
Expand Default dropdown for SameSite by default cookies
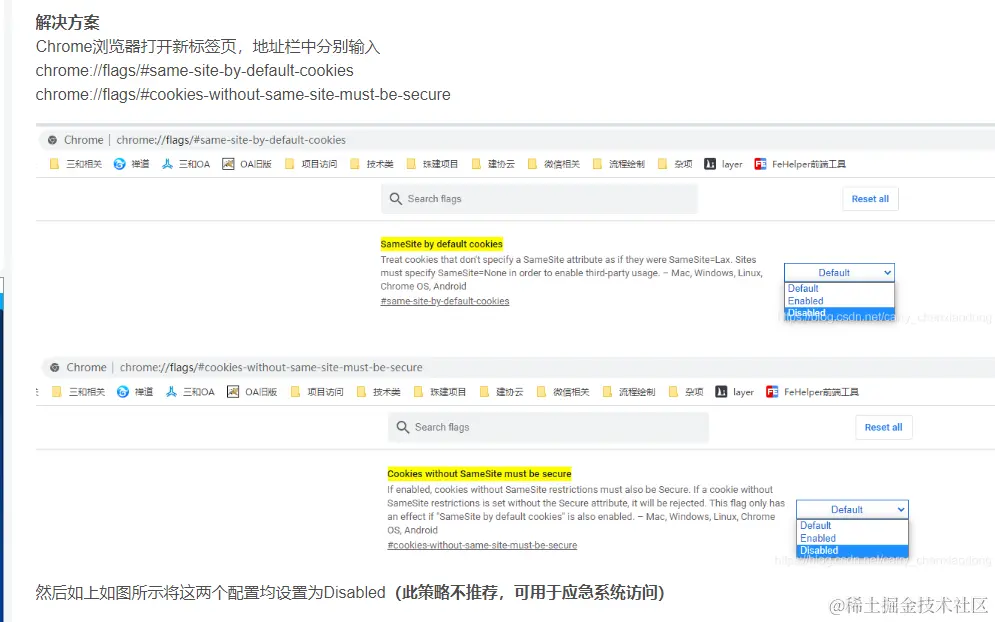pos(839,272)
